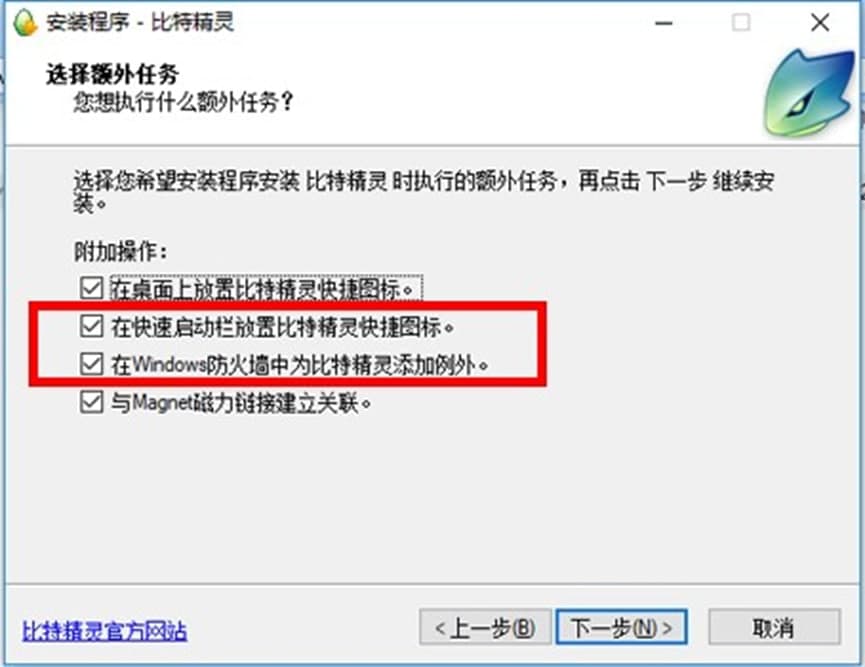Click the 在Windows防火墙中为比特精灵添加例外 label text
Image resolution: width=865 pixels, height=667 pixels.
pos(300,365)
